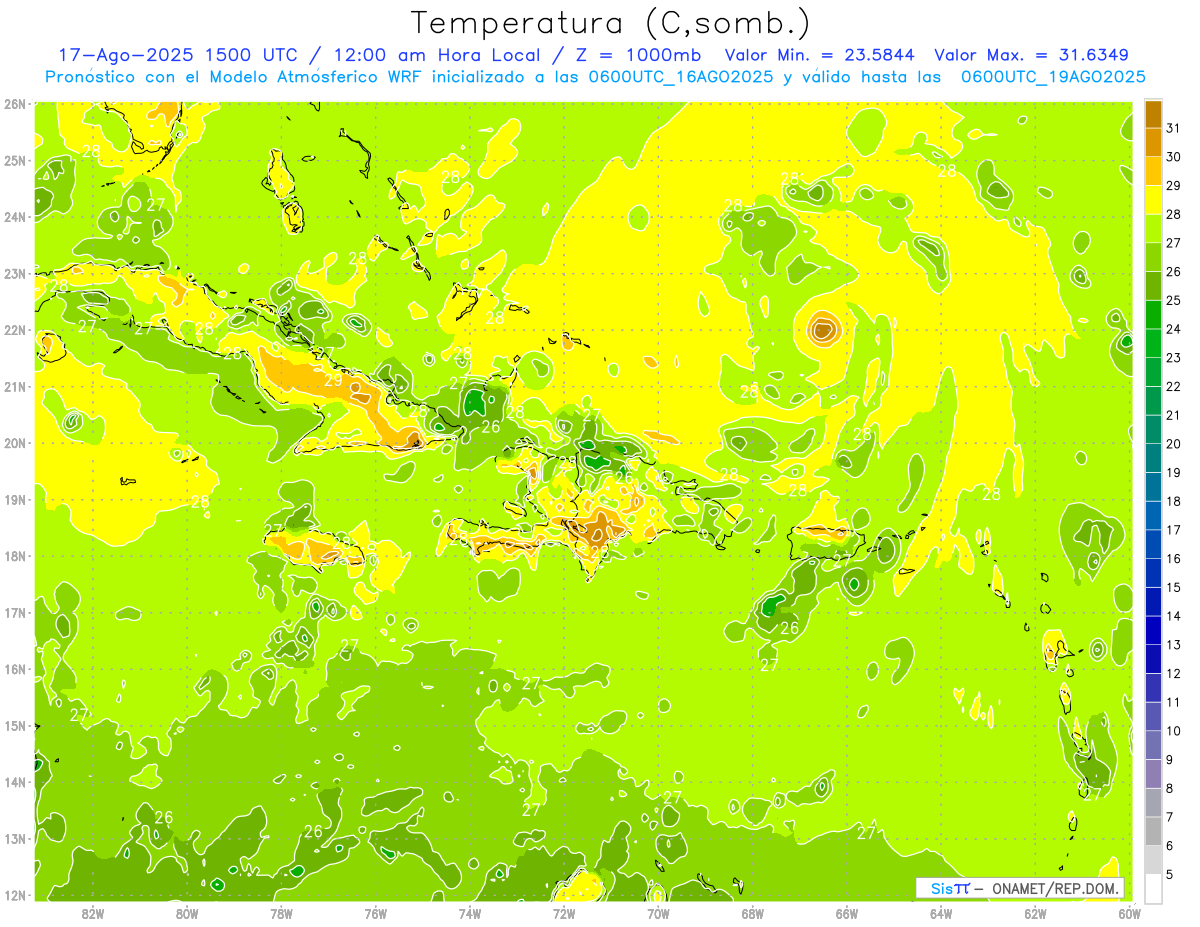Click the legend value "20"
Screen dimensions: 1200x927
pyautogui.click(x=1173, y=443)
